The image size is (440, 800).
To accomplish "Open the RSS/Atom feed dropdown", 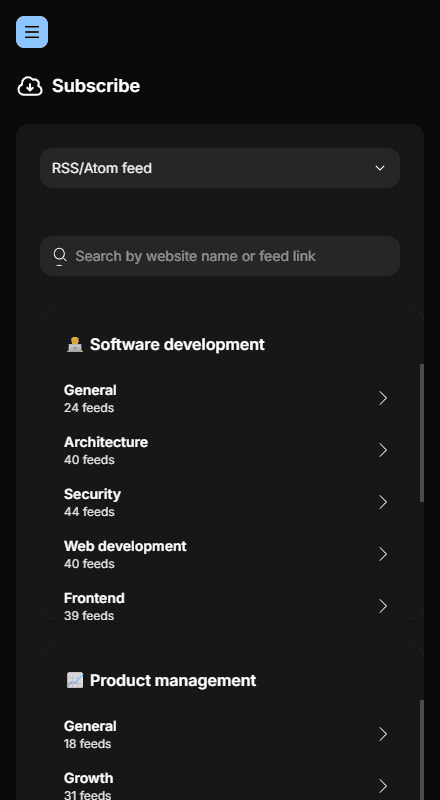I will (x=219, y=168).
